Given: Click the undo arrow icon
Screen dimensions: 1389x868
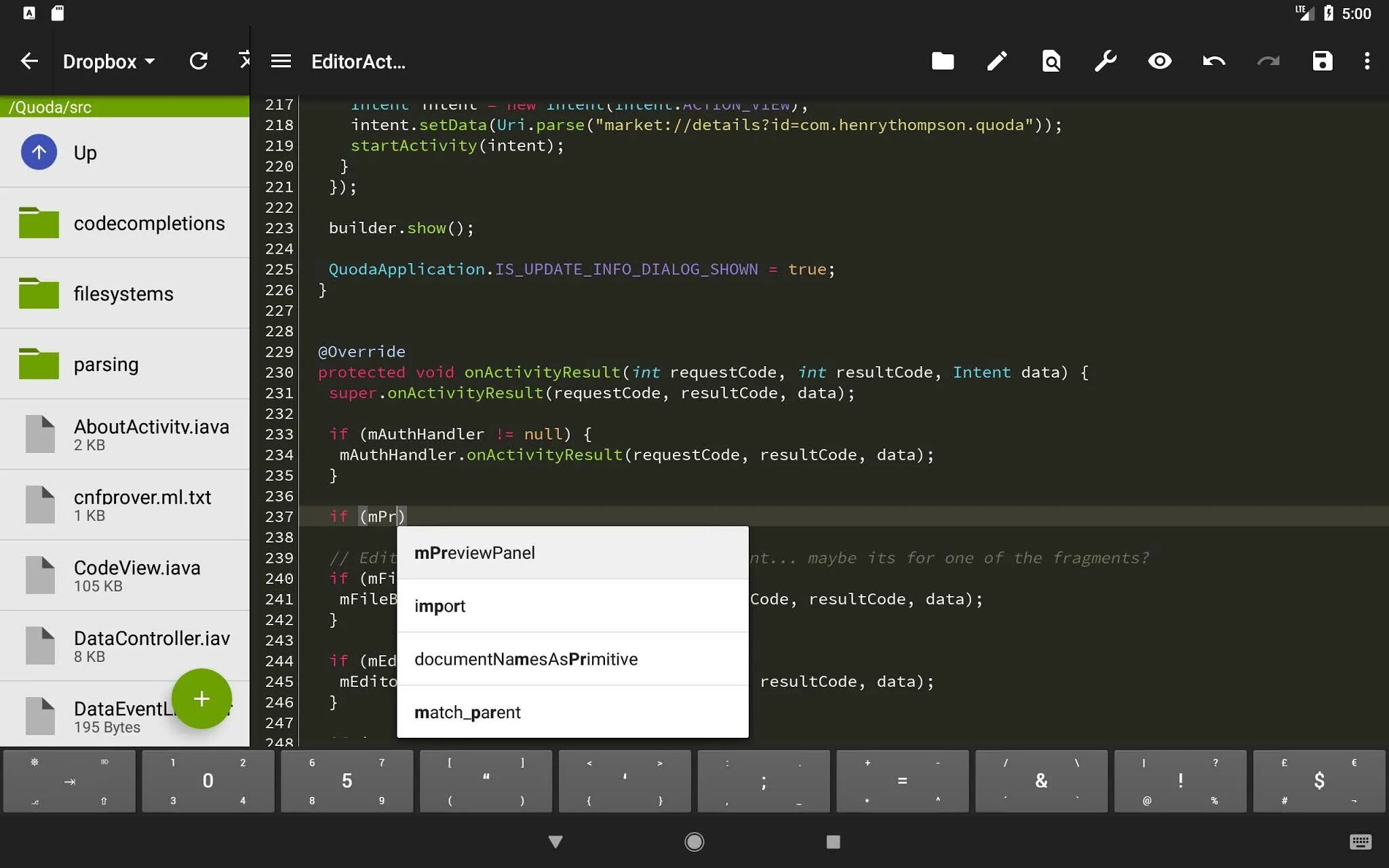Looking at the screenshot, I should pos(1213,61).
